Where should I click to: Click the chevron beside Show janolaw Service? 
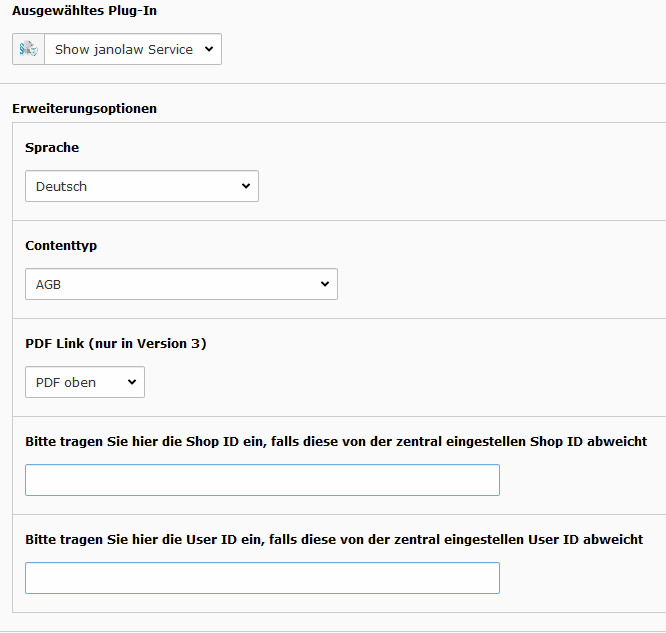209,49
